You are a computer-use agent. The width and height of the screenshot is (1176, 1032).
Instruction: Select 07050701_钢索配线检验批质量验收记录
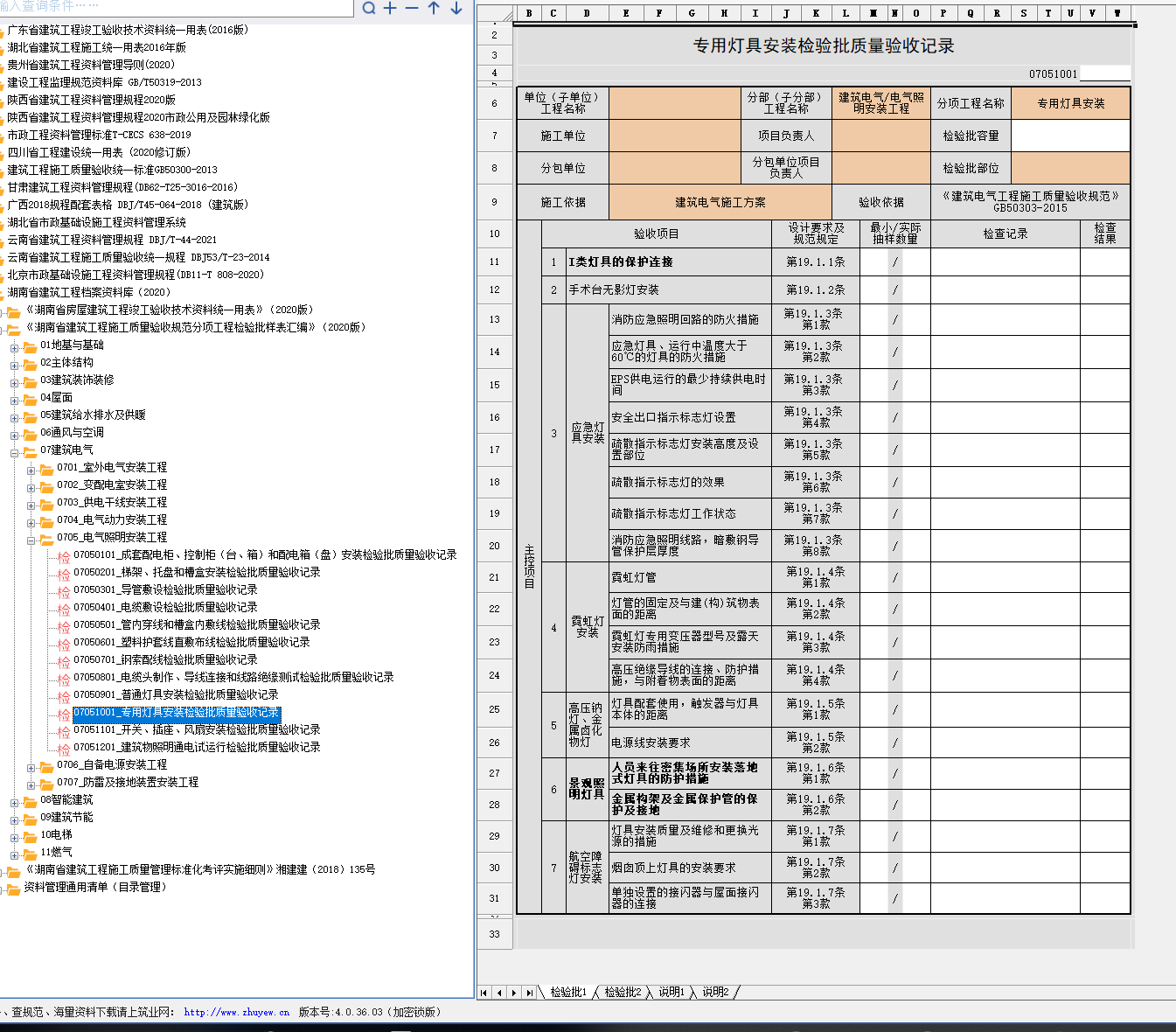(x=165, y=659)
